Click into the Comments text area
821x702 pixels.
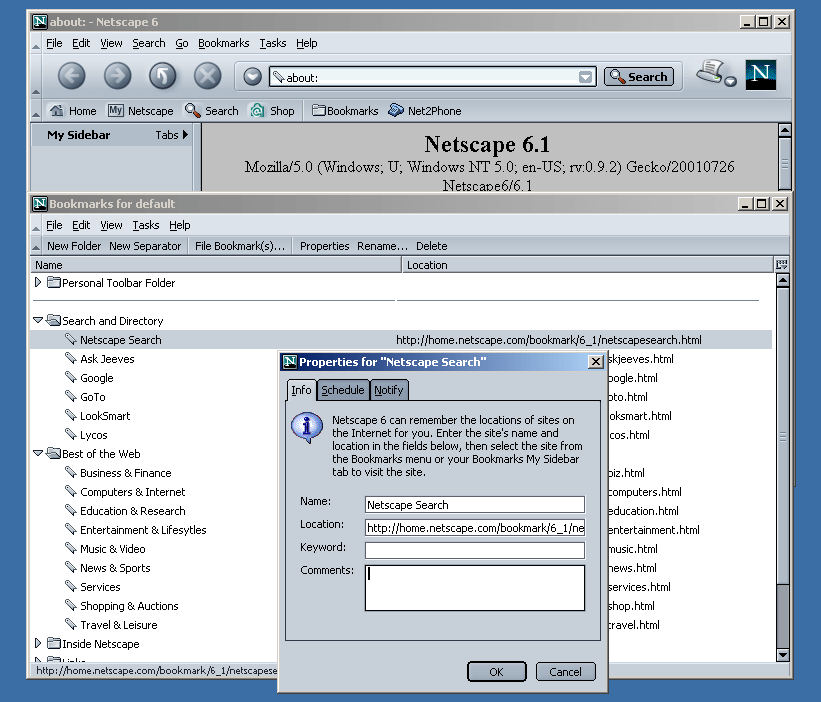(x=474, y=587)
